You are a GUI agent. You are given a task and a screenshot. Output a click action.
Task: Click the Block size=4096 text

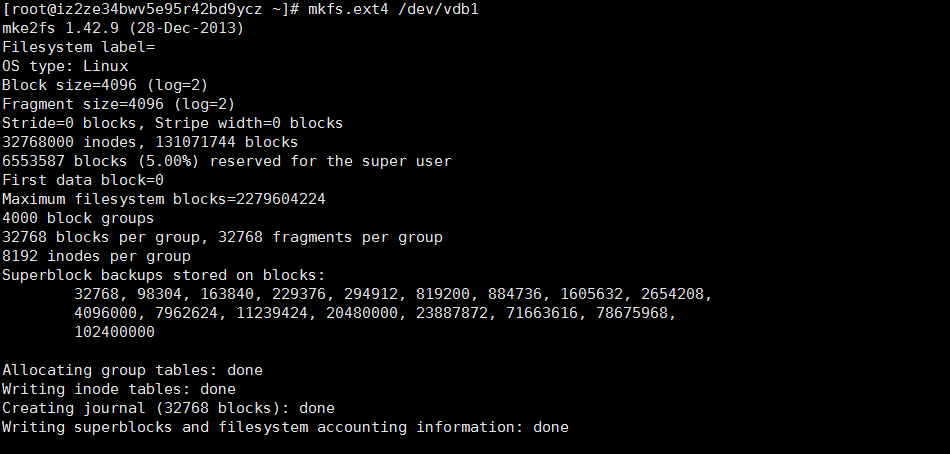70,85
